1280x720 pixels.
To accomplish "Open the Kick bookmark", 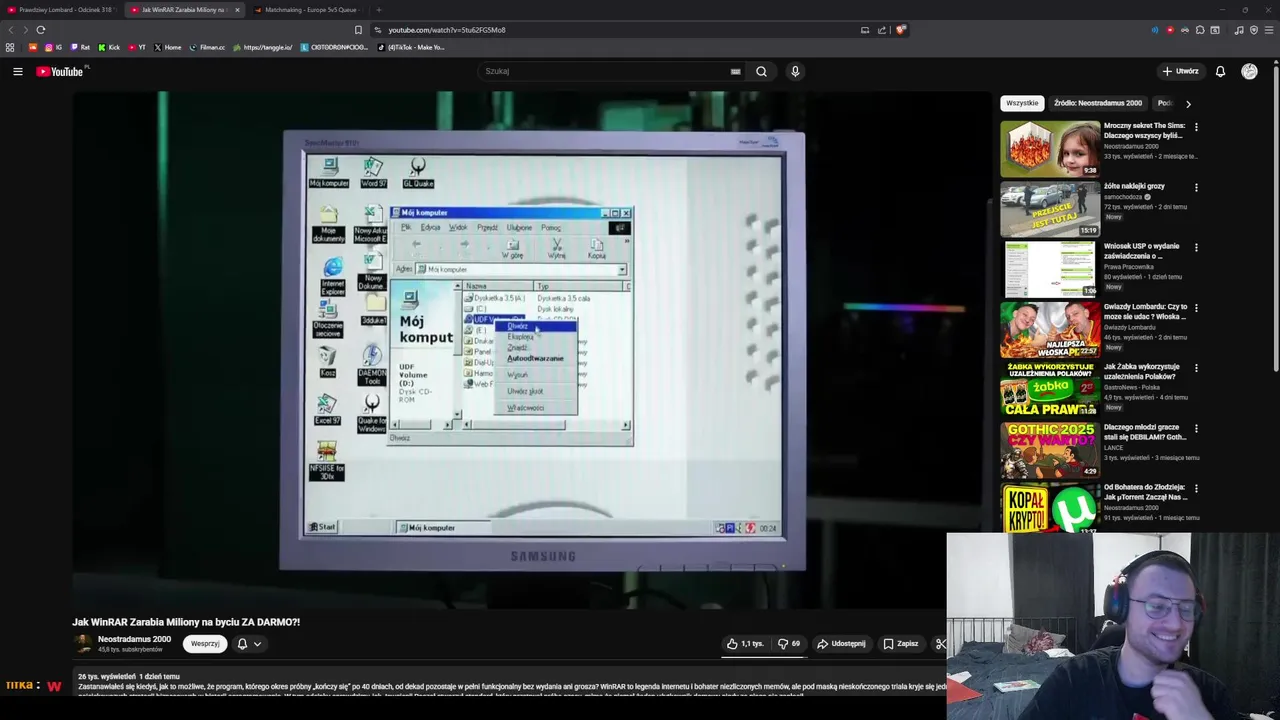I will tap(109, 47).
